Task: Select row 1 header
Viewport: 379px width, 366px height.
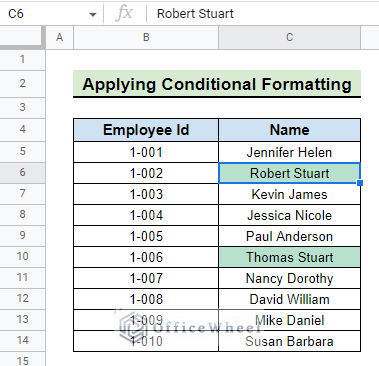Action: (x=22, y=60)
